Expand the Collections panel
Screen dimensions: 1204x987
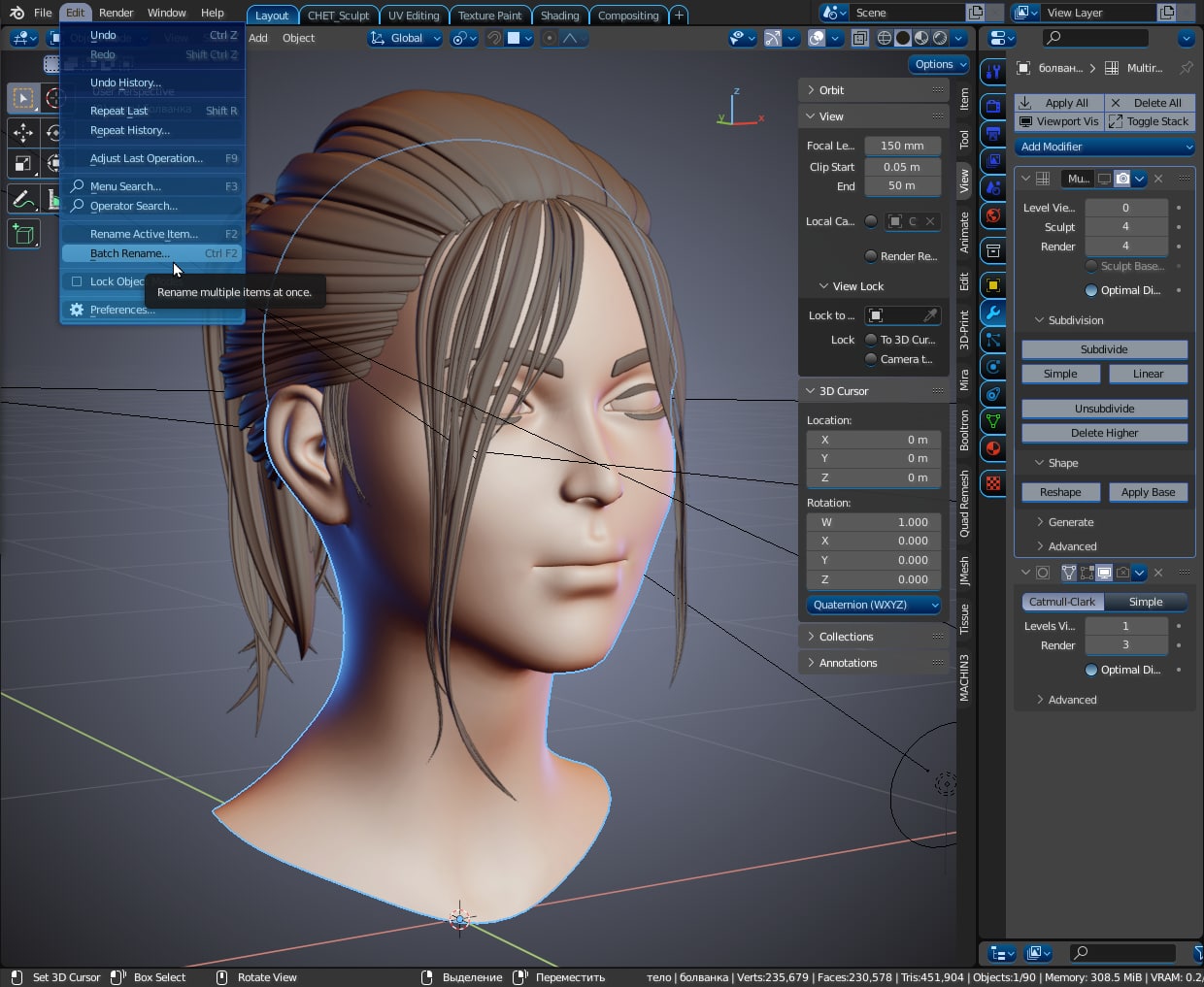tap(874, 637)
